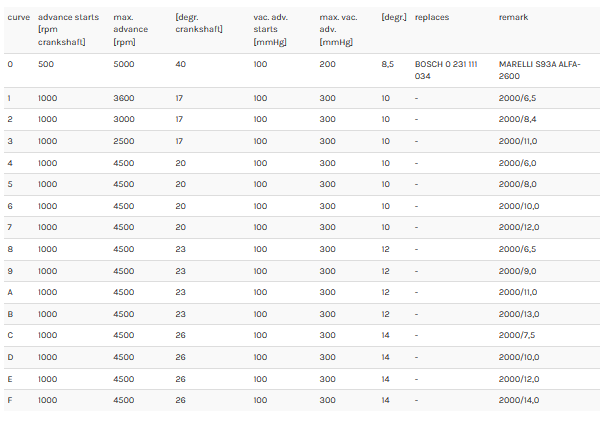Image resolution: width=606 pixels, height=425 pixels.
Task: Click the curve F row label
Action: click(10, 400)
